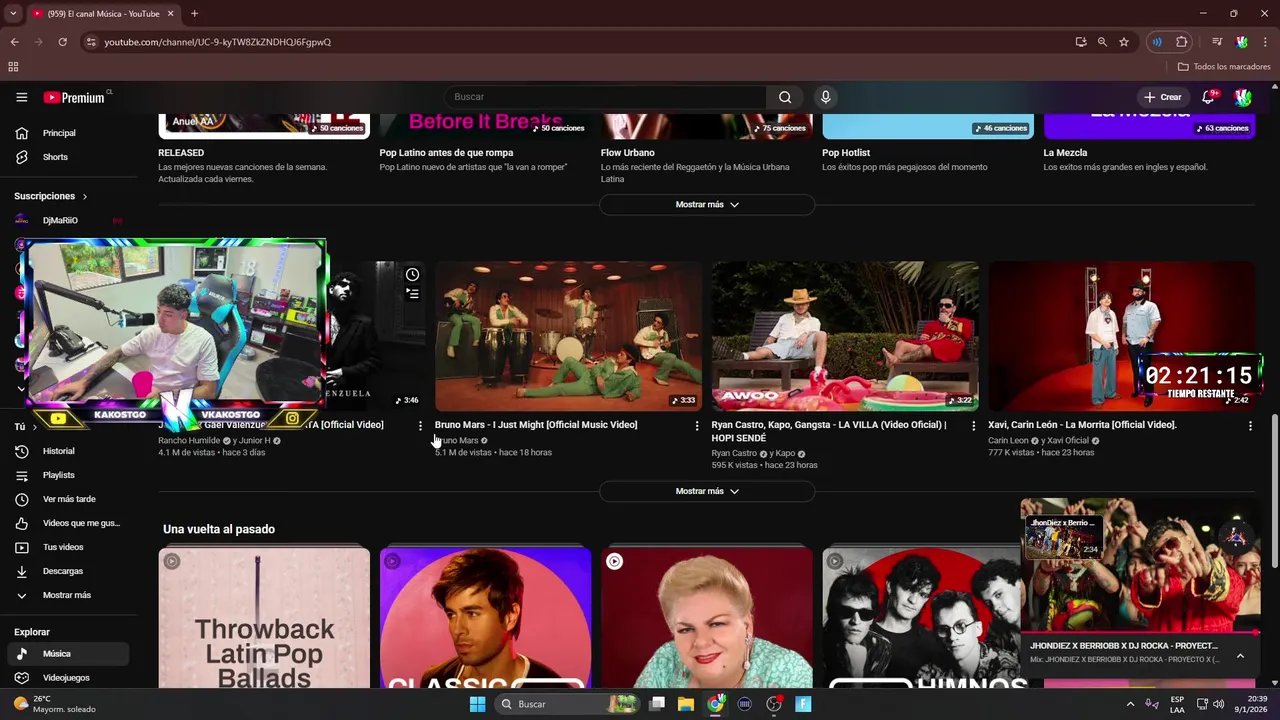Open options menu for Rancho Humilde video
The image size is (1280, 720).
coord(420,426)
